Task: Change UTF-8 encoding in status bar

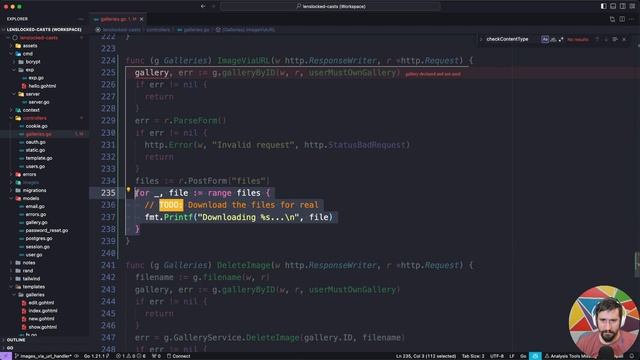Action: 496,356
